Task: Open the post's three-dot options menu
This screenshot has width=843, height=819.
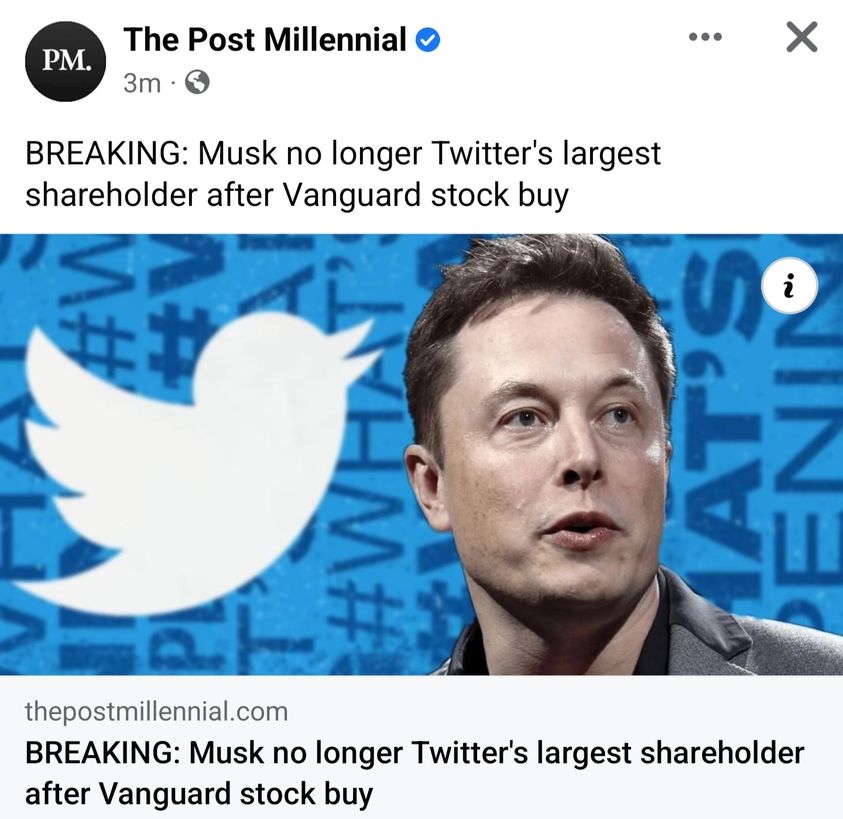Action: click(x=705, y=38)
